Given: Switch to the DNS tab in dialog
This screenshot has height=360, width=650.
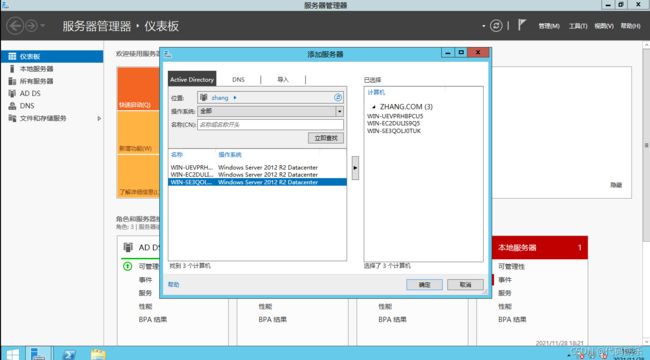Looking at the screenshot, I should tap(238, 80).
